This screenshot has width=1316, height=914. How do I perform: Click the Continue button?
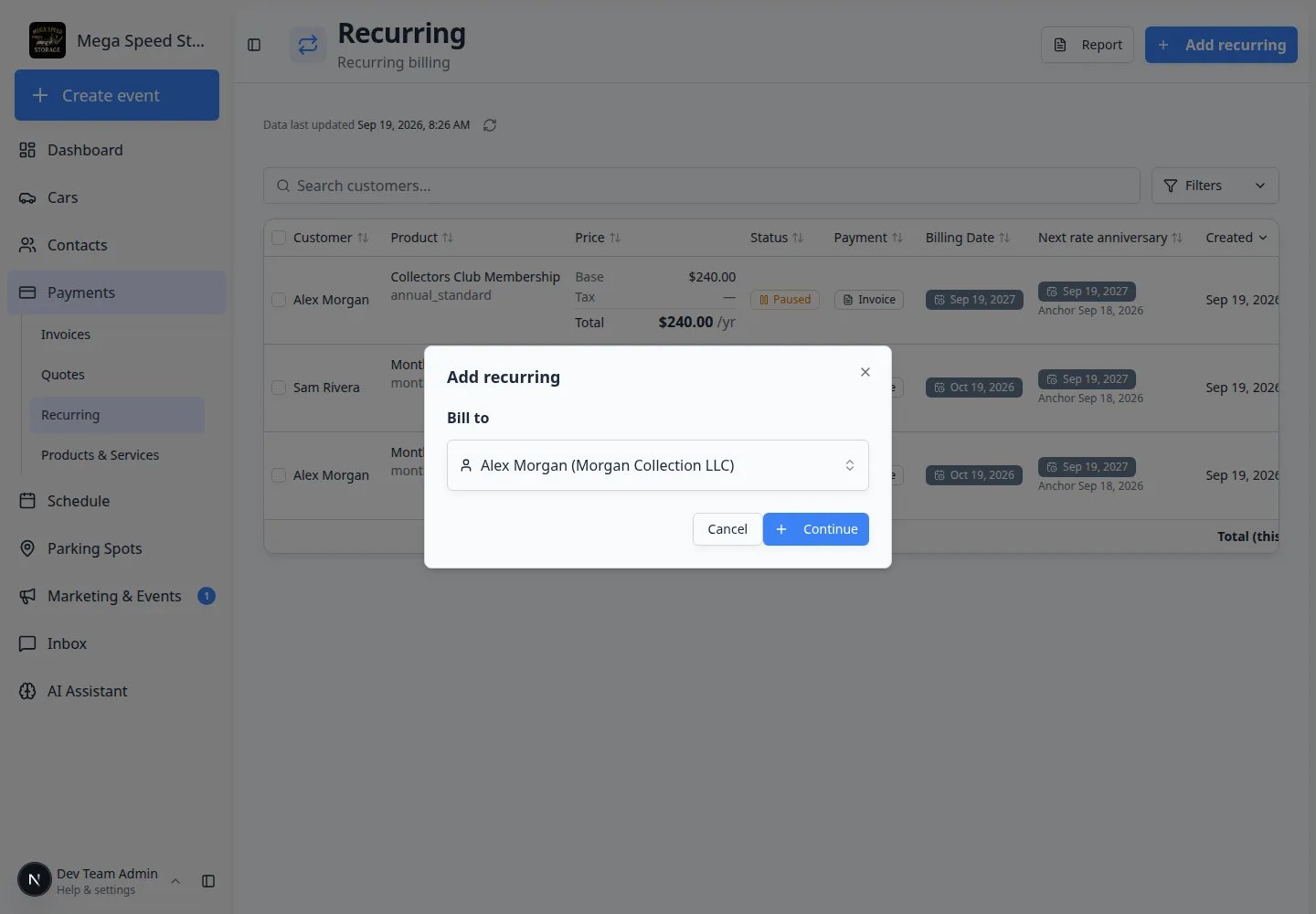tap(816, 529)
